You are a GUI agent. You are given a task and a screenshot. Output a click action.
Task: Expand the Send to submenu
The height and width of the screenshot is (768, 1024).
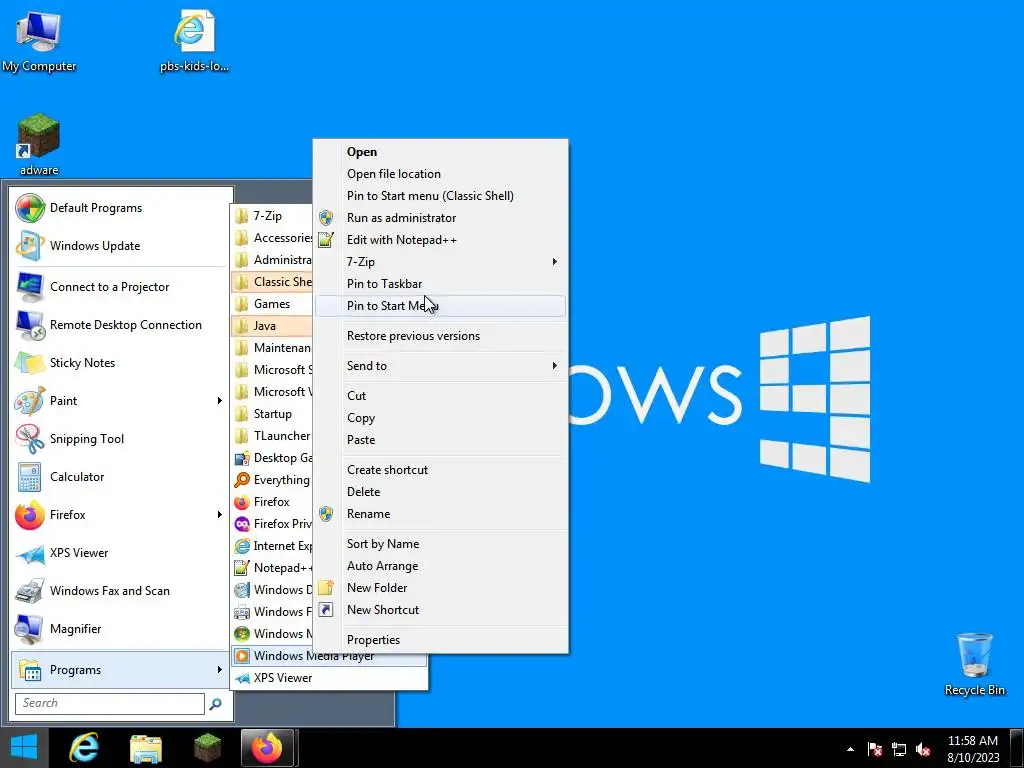click(x=441, y=366)
